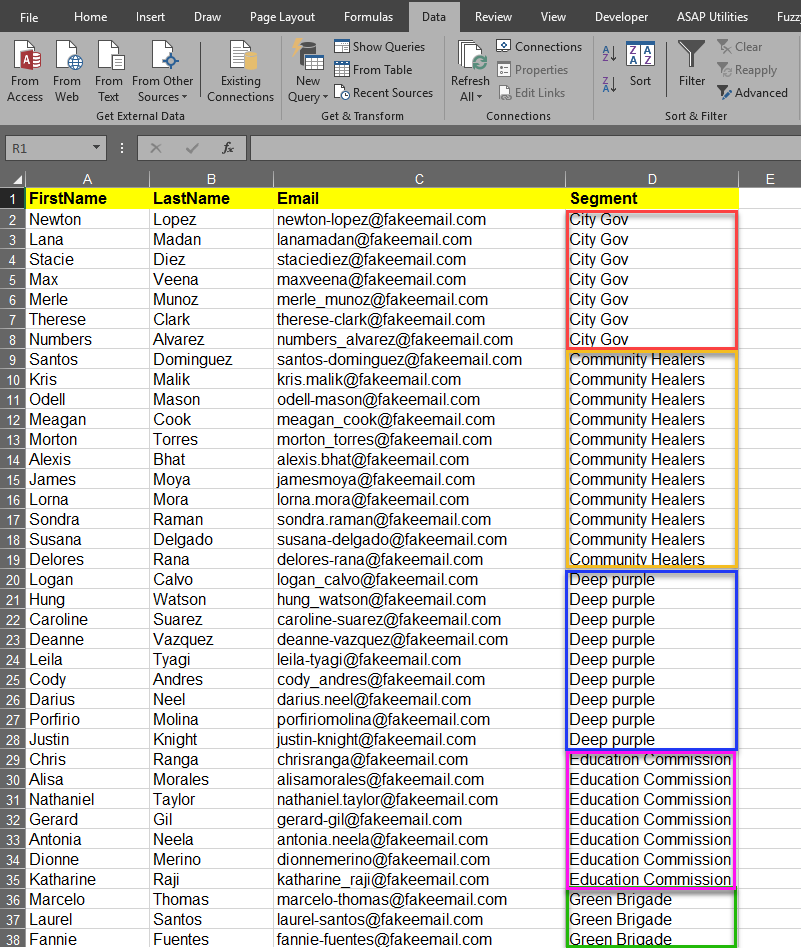Select column A header
The width and height of the screenshot is (801, 948).
point(87,179)
